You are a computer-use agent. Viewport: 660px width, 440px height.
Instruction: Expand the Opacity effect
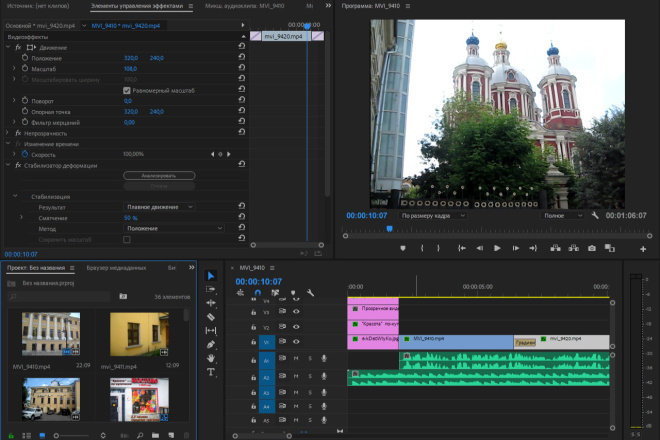coord(7,133)
